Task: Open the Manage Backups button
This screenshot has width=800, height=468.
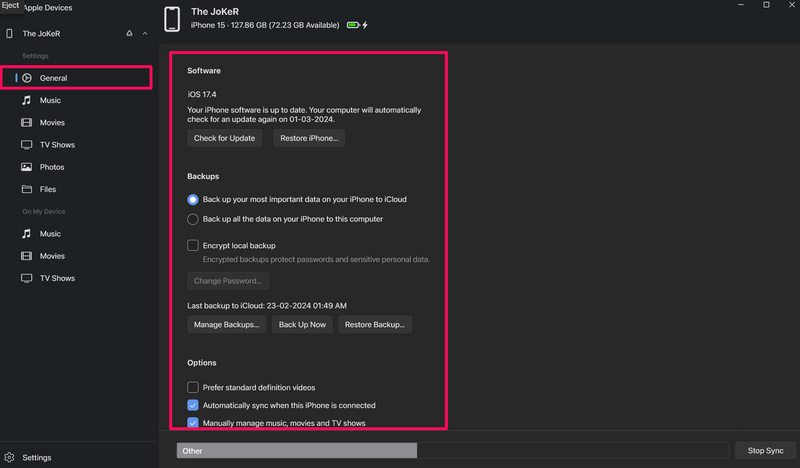Action: point(226,325)
